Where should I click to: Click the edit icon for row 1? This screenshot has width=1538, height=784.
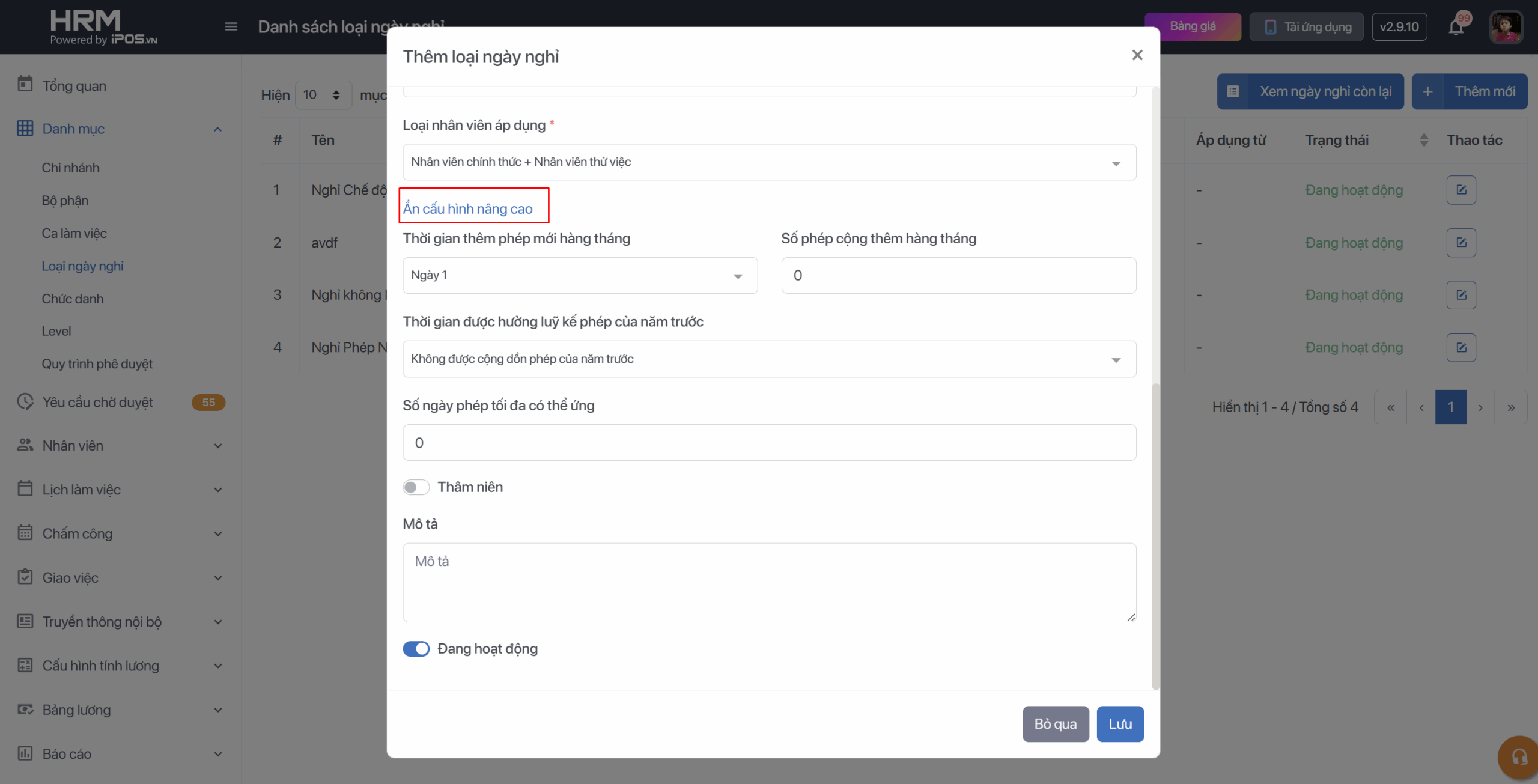click(x=1461, y=190)
